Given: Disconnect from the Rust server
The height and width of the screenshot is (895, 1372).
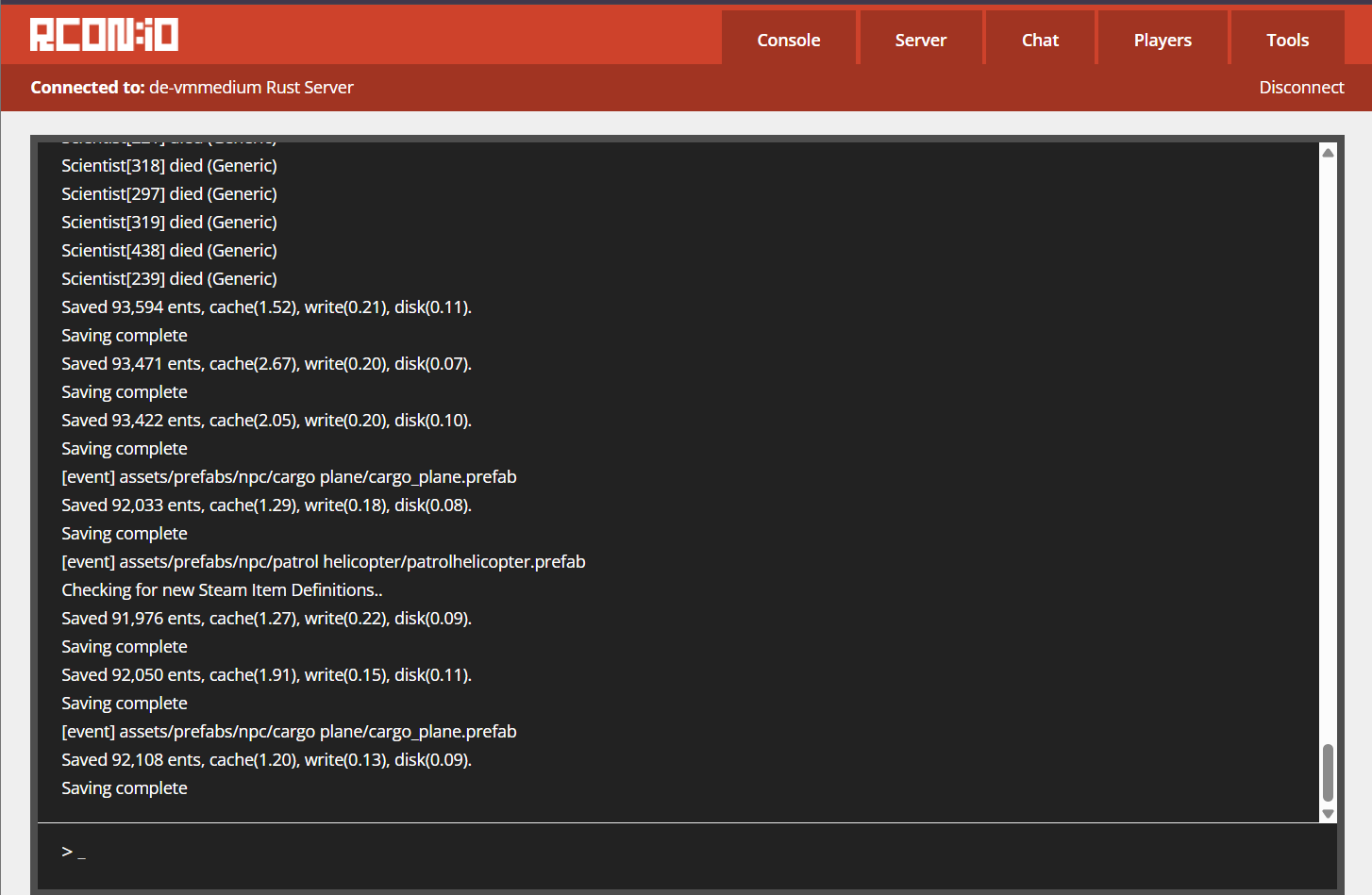Looking at the screenshot, I should (1300, 87).
